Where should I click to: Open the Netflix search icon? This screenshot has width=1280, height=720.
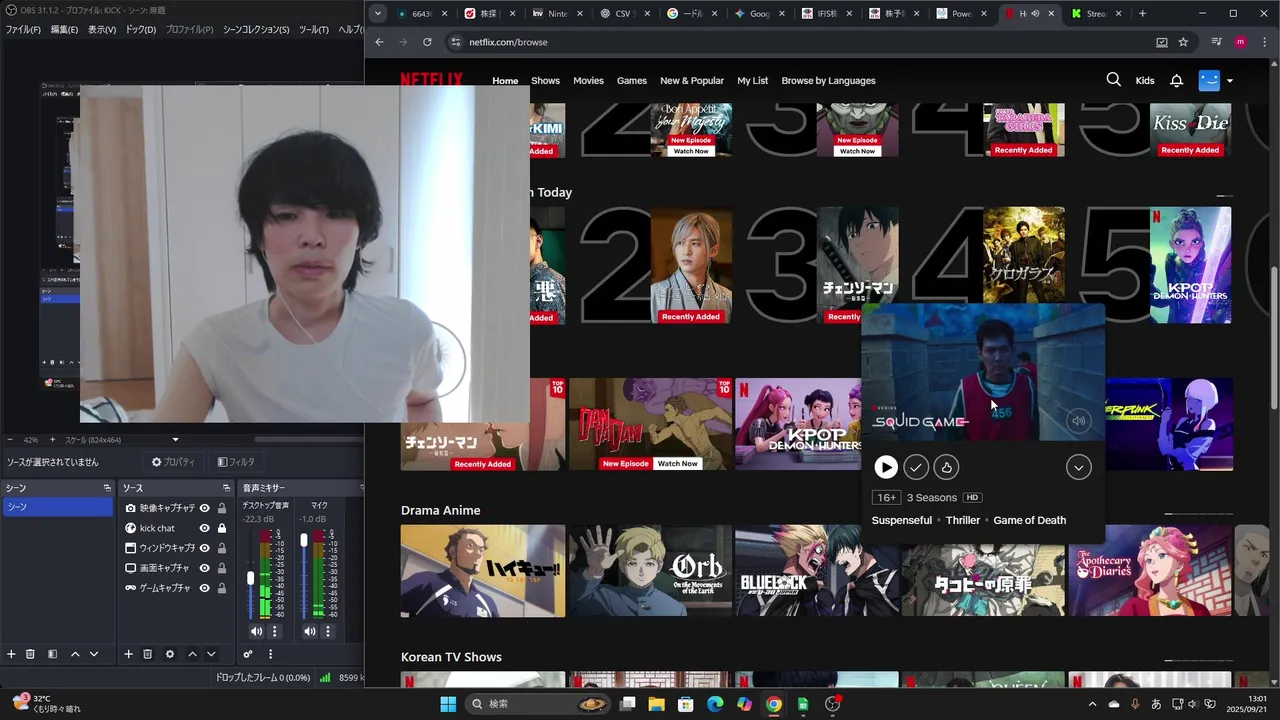pyautogui.click(x=1113, y=80)
